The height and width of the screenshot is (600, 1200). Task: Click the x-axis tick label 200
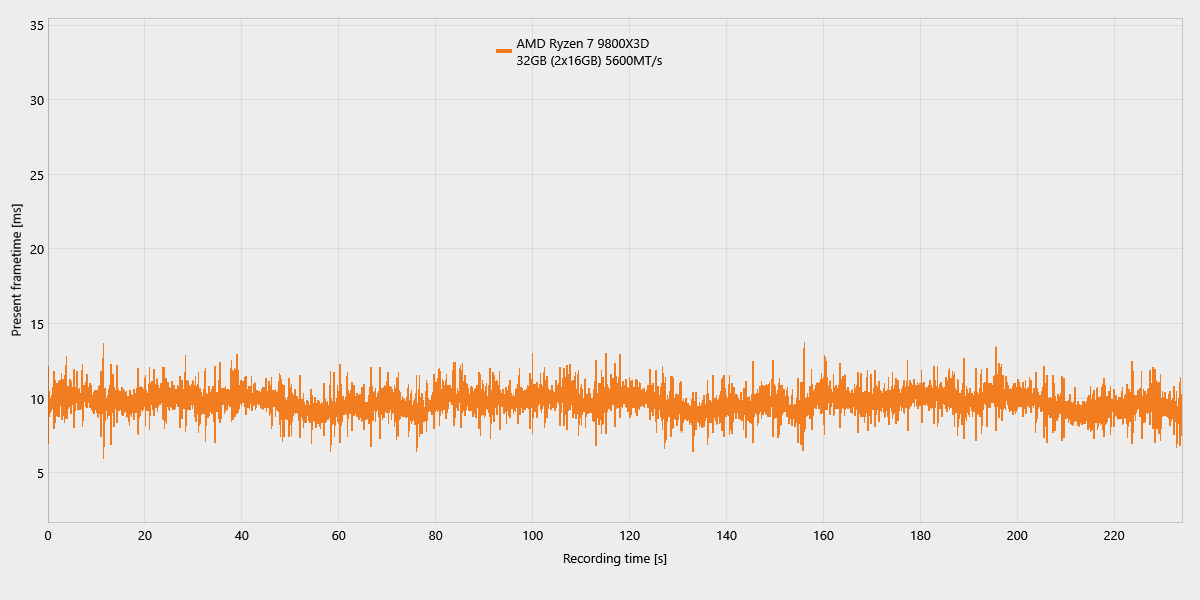1017,536
